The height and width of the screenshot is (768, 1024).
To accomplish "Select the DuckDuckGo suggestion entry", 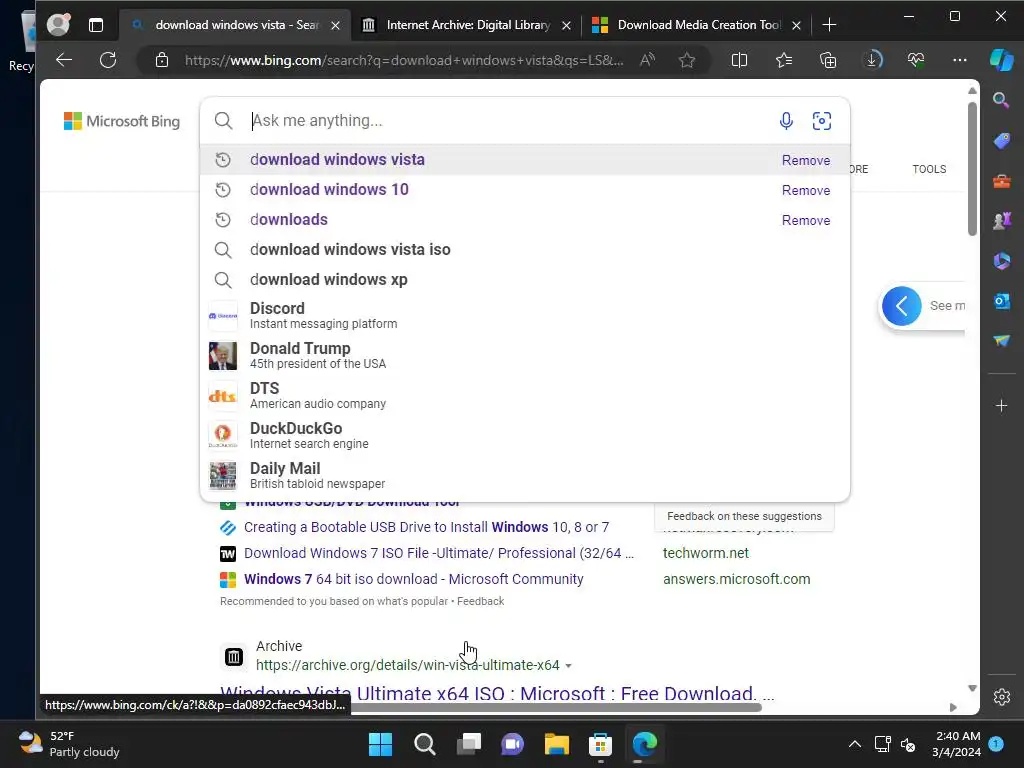I will click(x=524, y=436).
